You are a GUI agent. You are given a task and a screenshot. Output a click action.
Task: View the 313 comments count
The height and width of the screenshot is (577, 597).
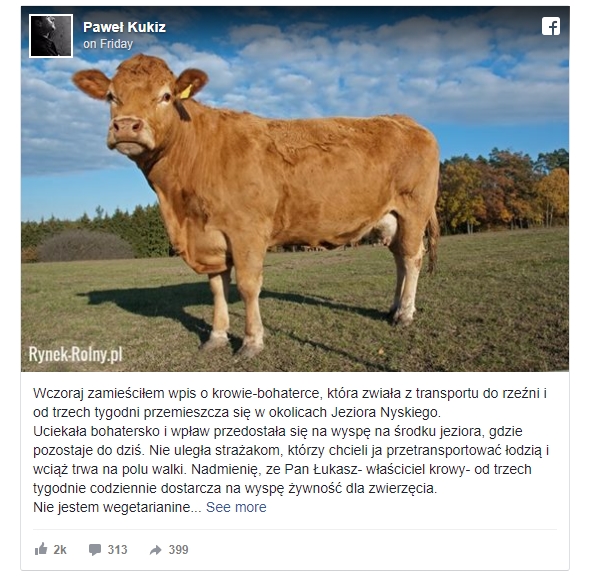(x=117, y=550)
